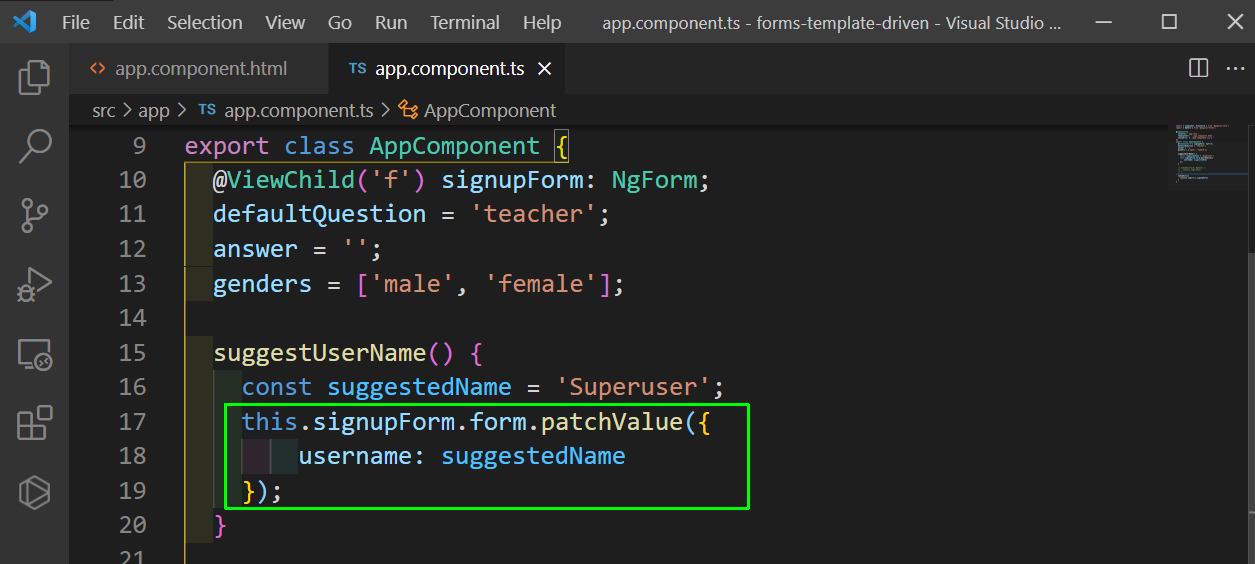Screen dimensions: 1255x564
Task: Open the Extensions view
Action: (x=34, y=422)
